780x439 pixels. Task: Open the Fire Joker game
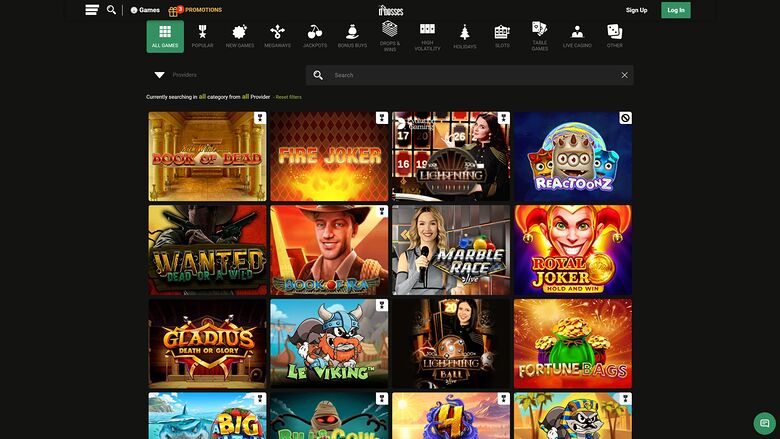[x=329, y=156]
